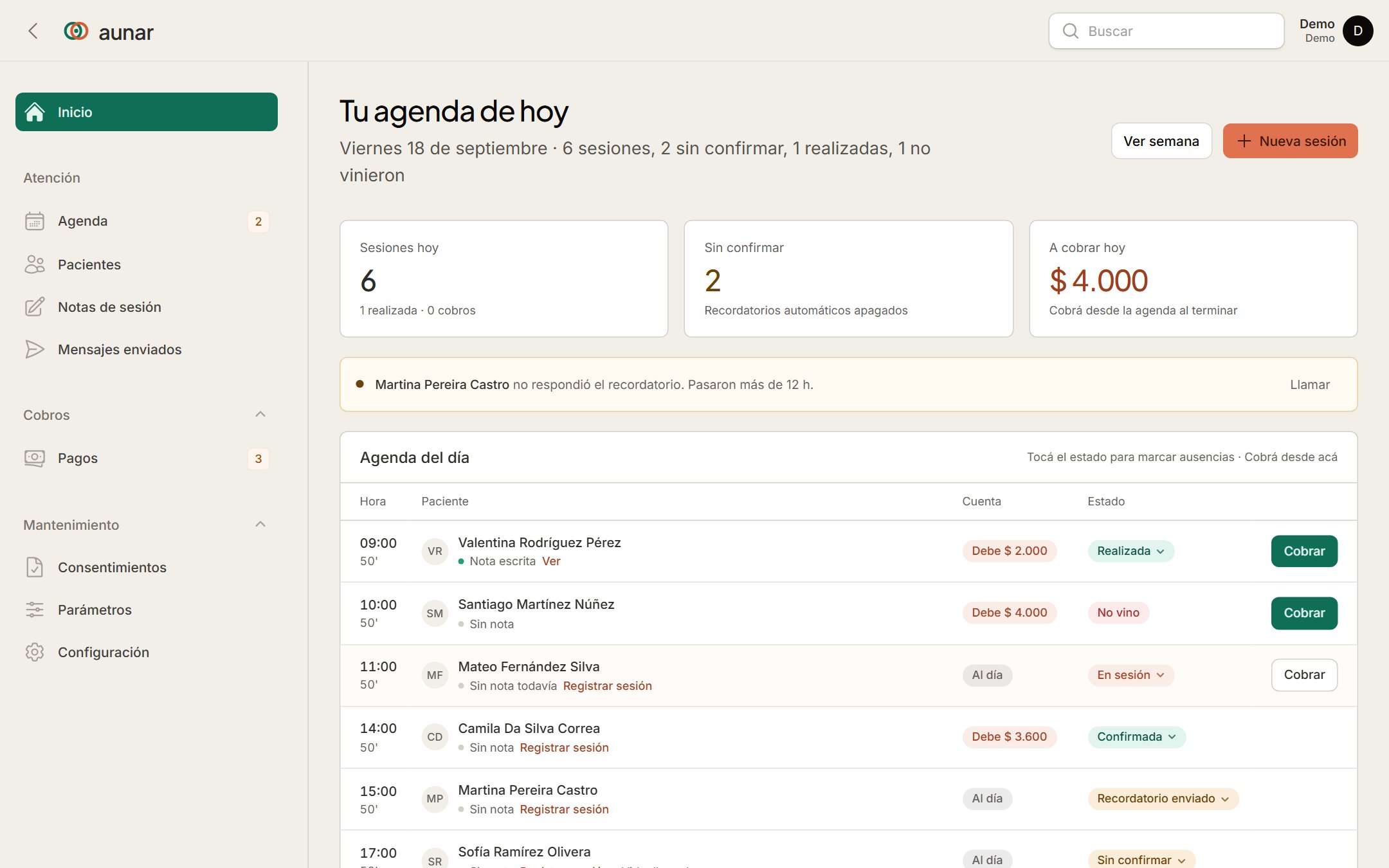Open Parámetros in the sidebar
The image size is (1389, 868).
[x=147, y=610]
